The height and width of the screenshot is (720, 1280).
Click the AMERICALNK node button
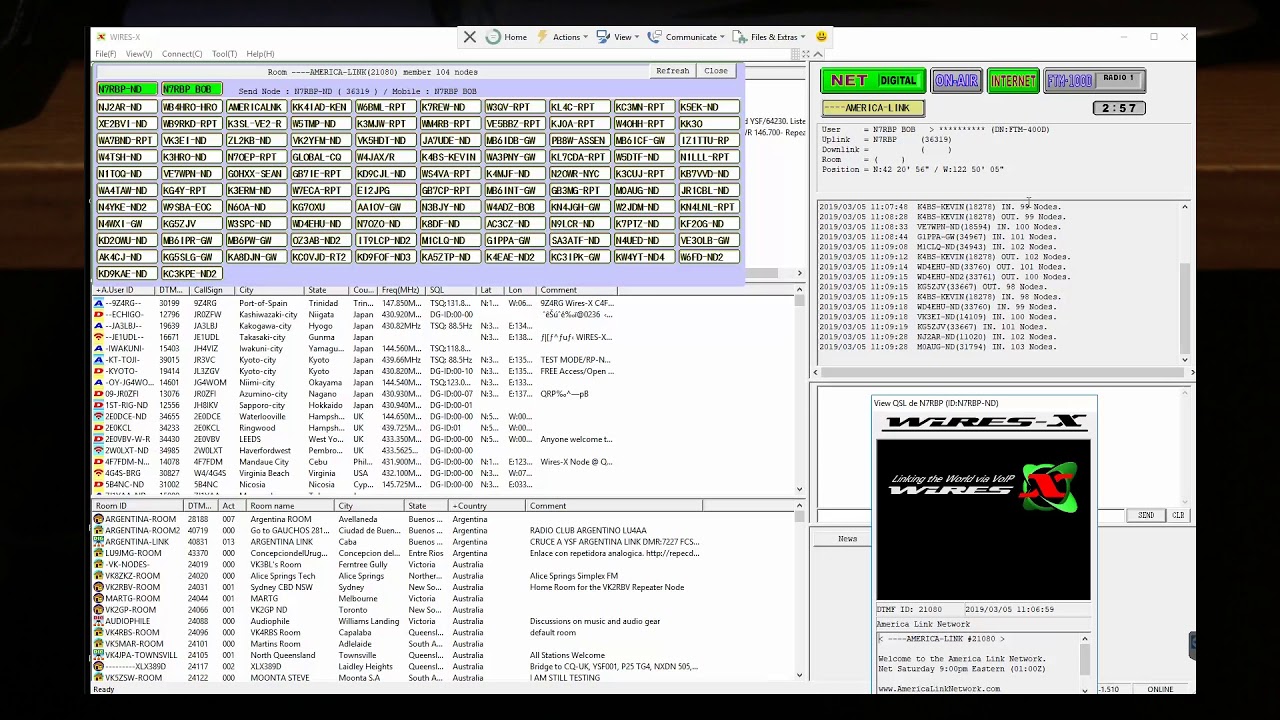click(255, 107)
